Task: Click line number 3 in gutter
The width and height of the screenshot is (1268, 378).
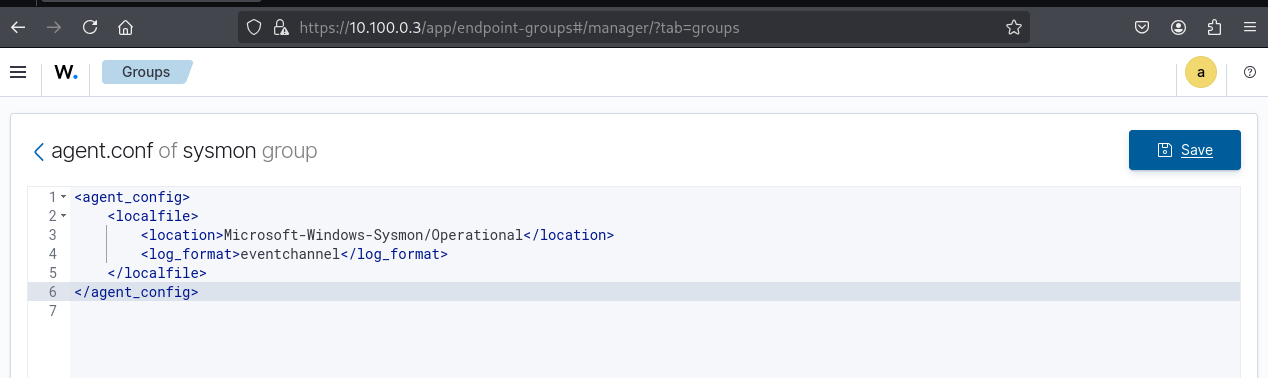Action: [x=52, y=235]
